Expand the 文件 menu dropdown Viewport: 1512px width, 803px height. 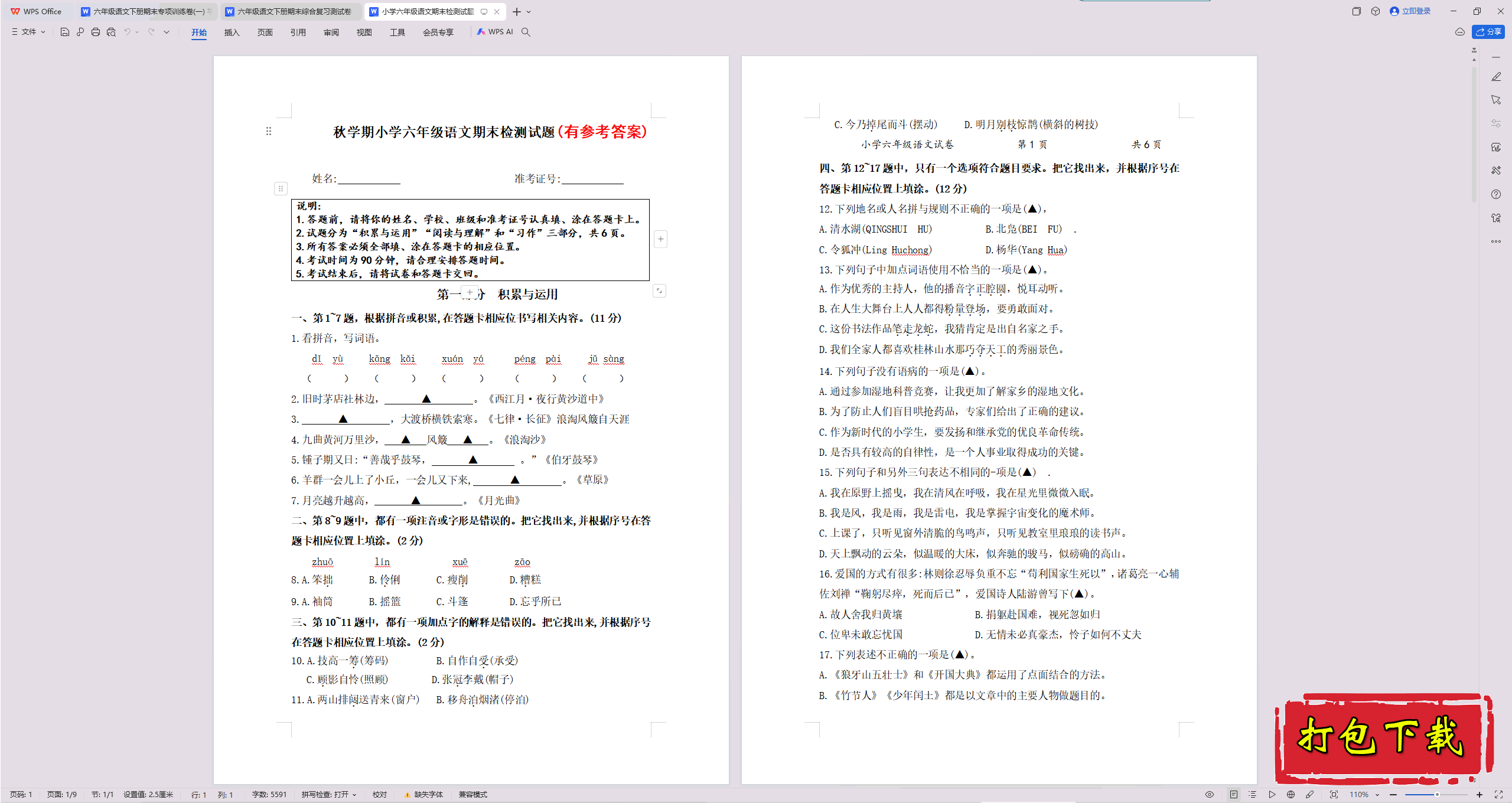coord(29,32)
